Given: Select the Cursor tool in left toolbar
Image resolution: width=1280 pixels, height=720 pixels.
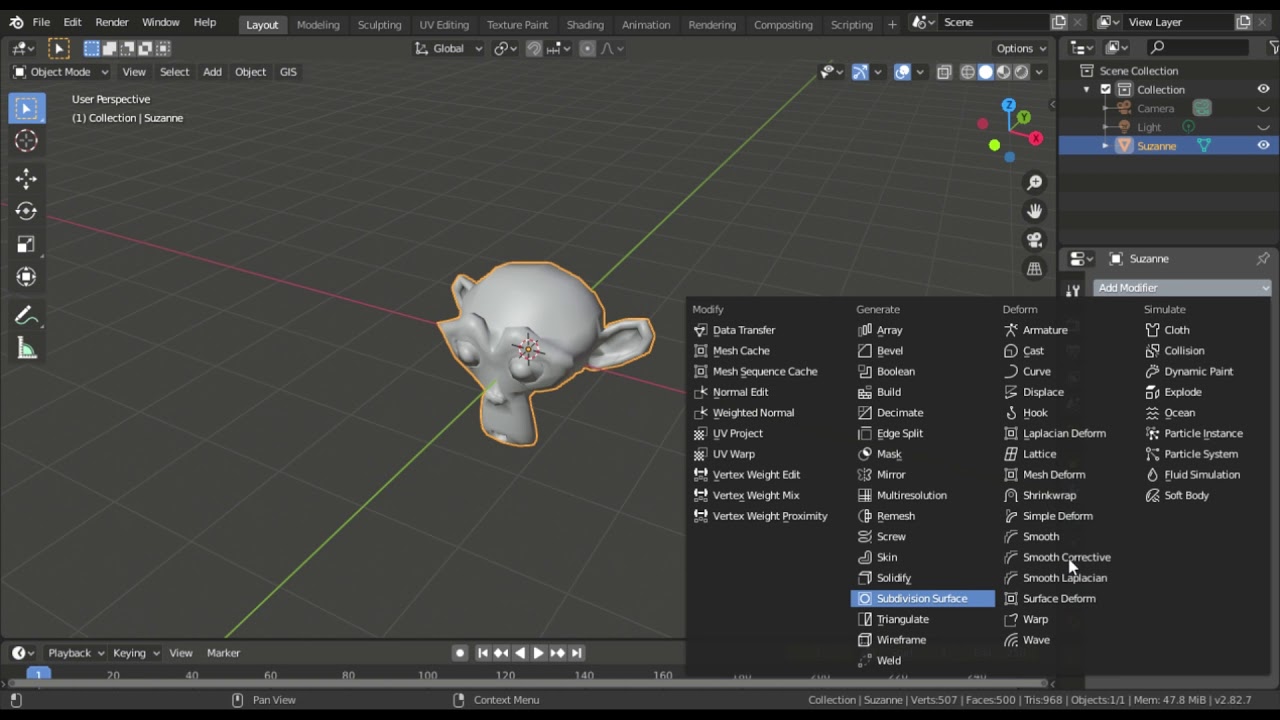Looking at the screenshot, I should pos(26,141).
